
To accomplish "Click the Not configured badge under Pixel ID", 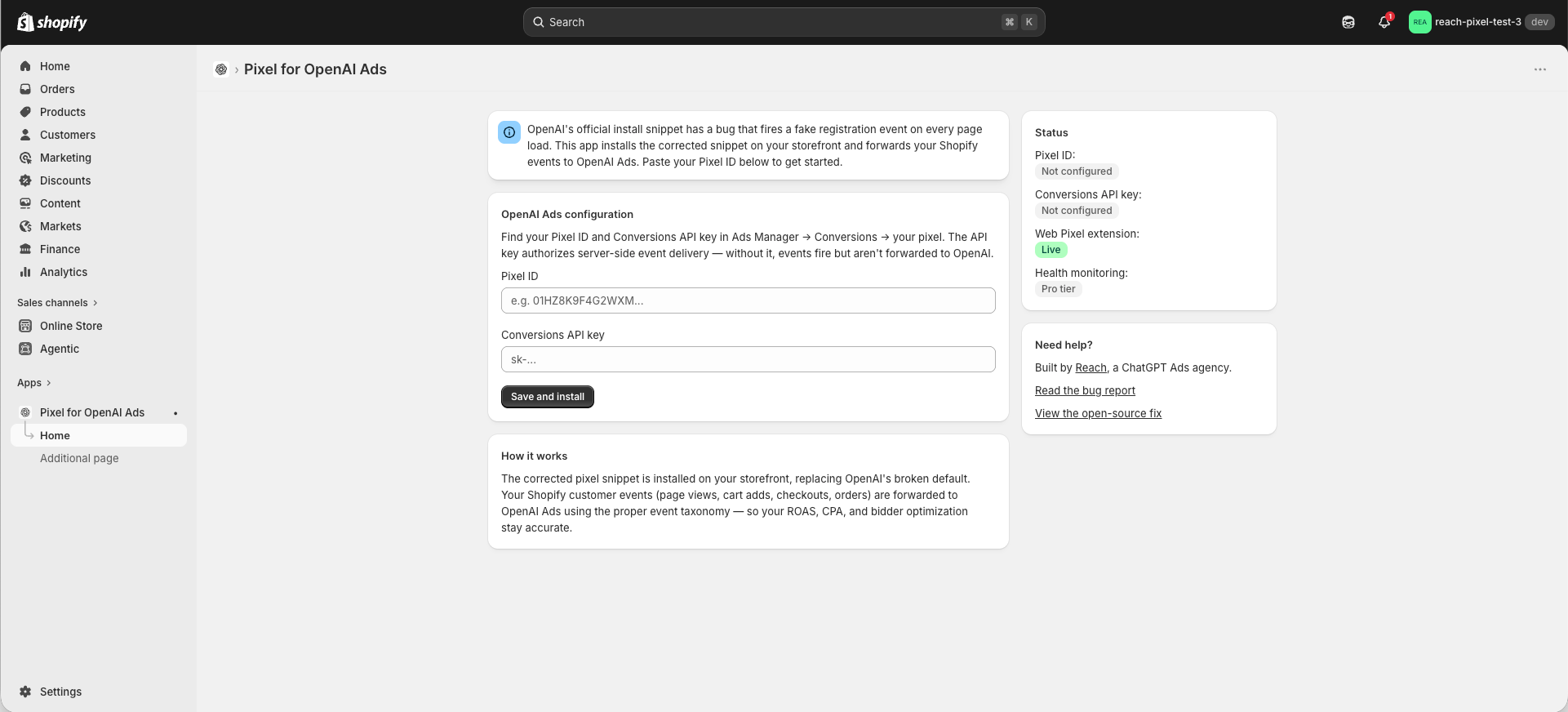I will tap(1077, 171).
